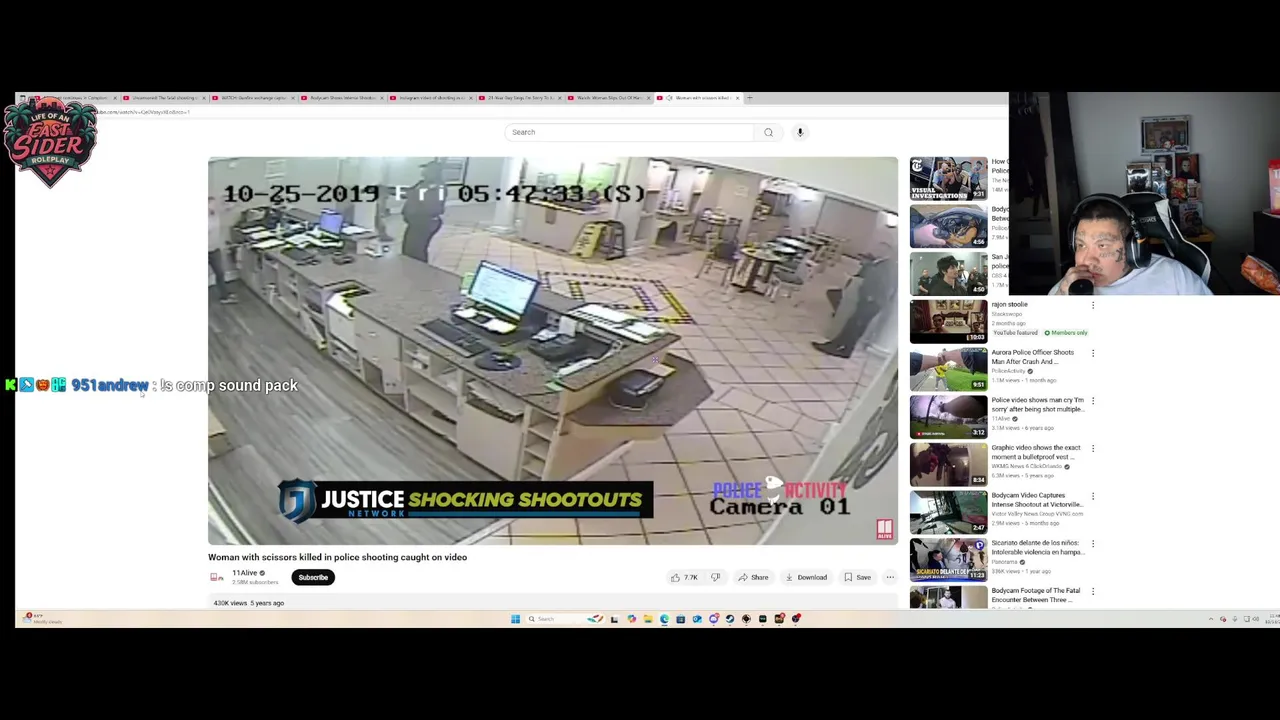Dislike the video with thumbs-down icon
Viewport: 1280px width, 720px height.
(x=715, y=577)
